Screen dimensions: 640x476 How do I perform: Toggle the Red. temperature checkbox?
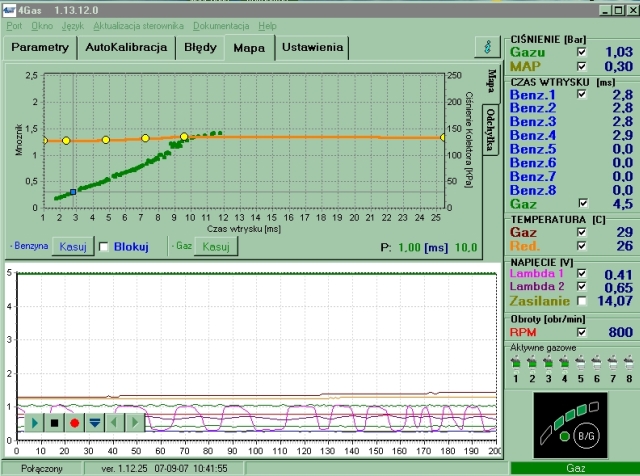[582, 246]
